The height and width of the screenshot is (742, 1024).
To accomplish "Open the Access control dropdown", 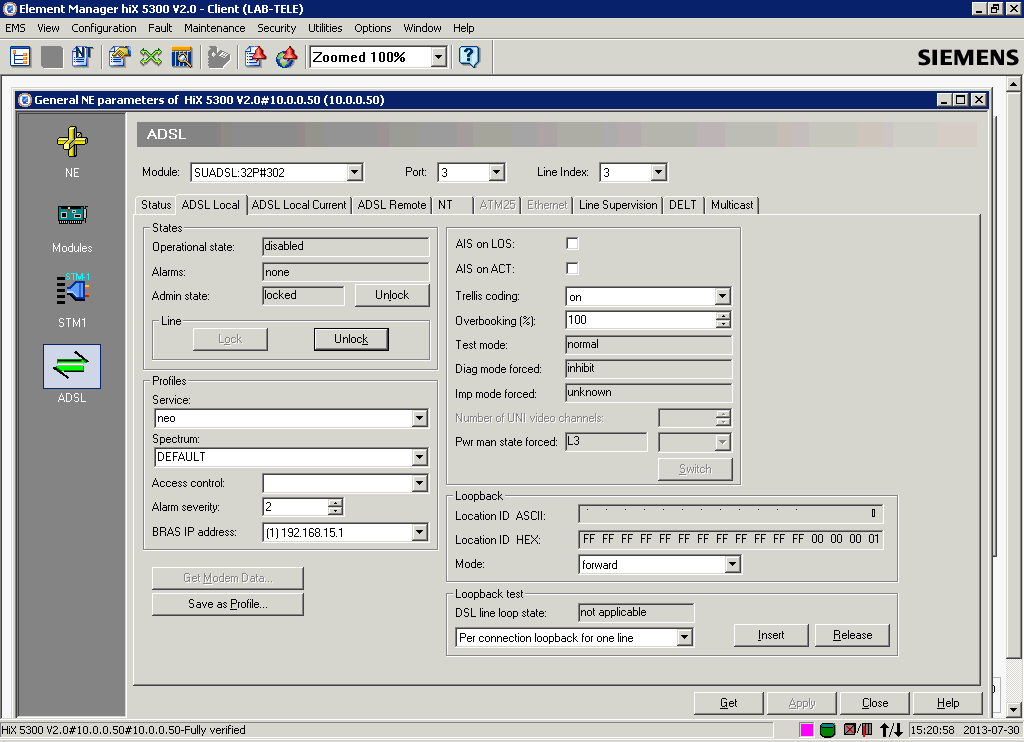I will click(419, 483).
